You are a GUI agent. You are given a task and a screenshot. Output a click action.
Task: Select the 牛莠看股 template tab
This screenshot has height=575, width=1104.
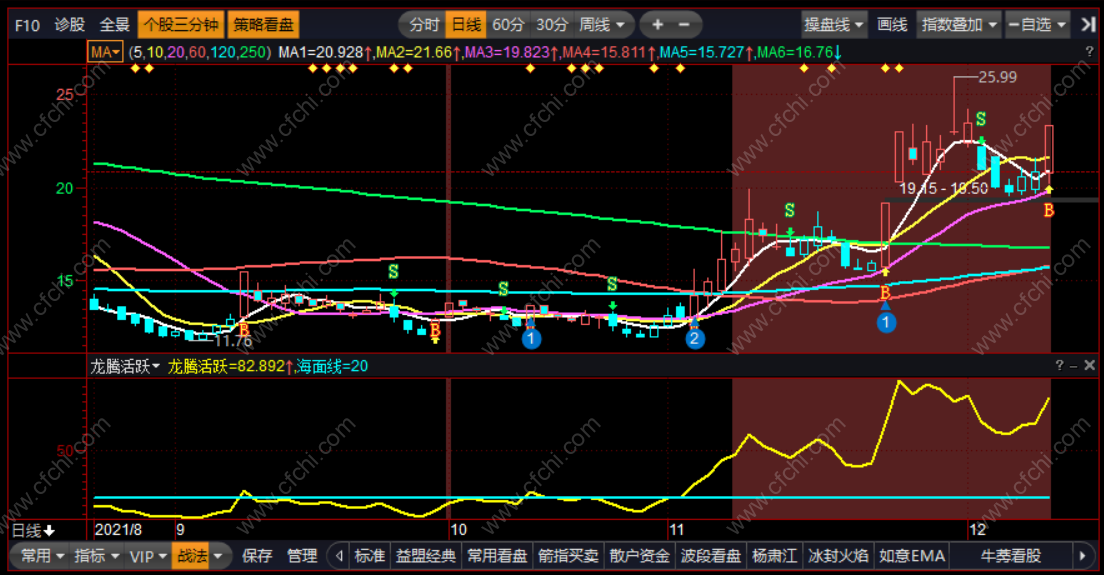pyautogui.click(x=1011, y=556)
